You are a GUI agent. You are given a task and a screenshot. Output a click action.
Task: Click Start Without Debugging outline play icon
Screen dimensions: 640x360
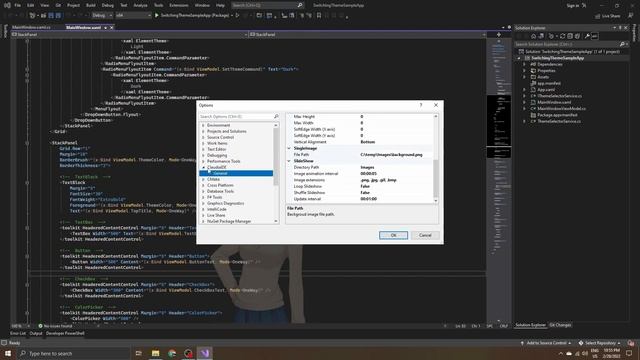coord(237,15)
